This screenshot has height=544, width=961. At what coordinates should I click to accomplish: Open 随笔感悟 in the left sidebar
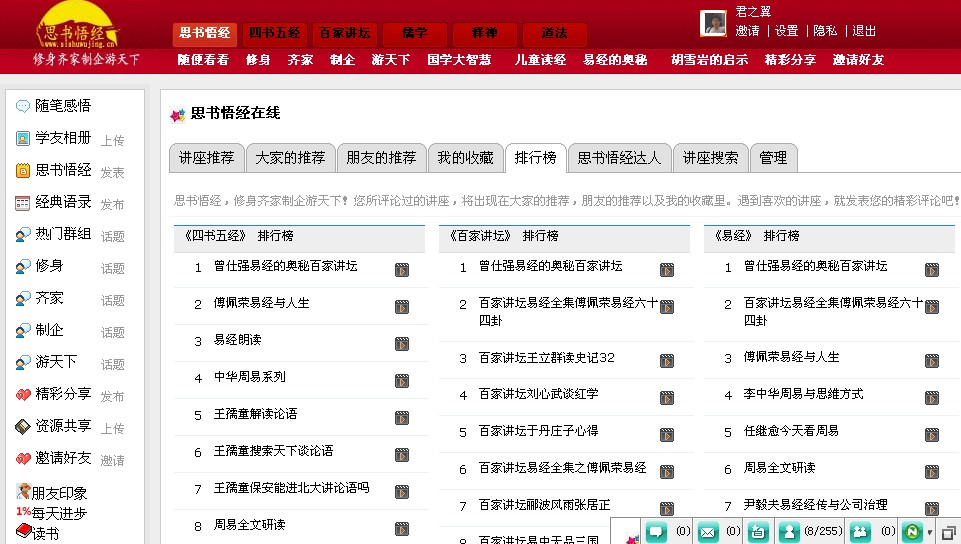63,106
